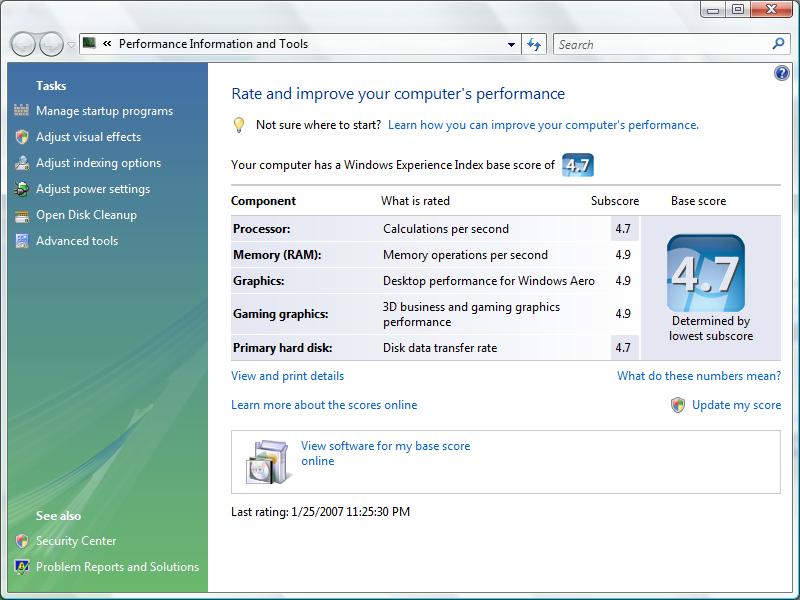Open Manage startup programs

click(105, 111)
